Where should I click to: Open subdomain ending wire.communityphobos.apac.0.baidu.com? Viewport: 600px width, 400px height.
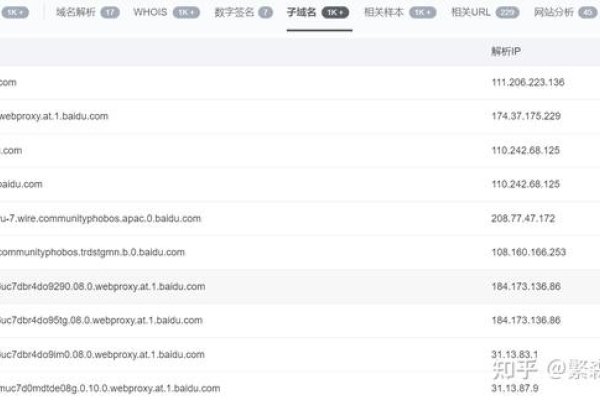[x=100, y=218]
